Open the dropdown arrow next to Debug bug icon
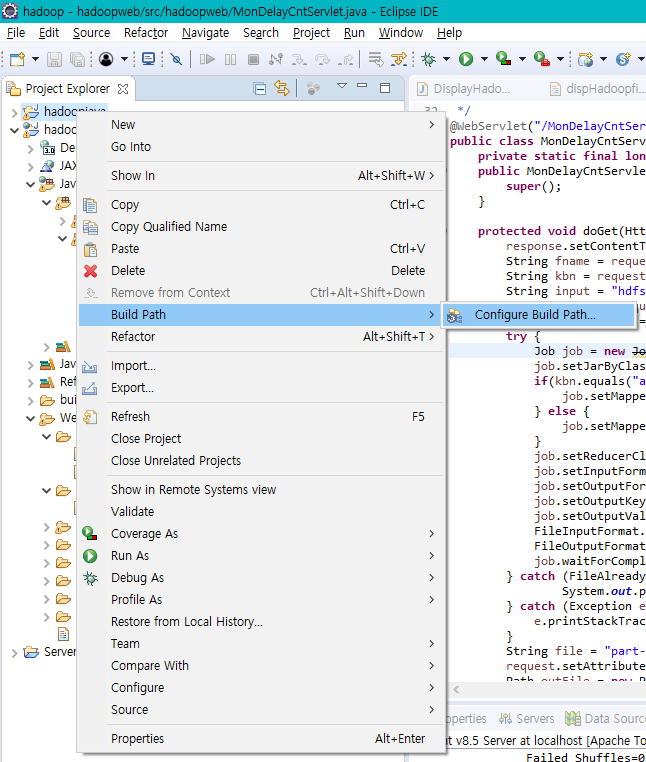The image size is (646, 762). click(446, 59)
